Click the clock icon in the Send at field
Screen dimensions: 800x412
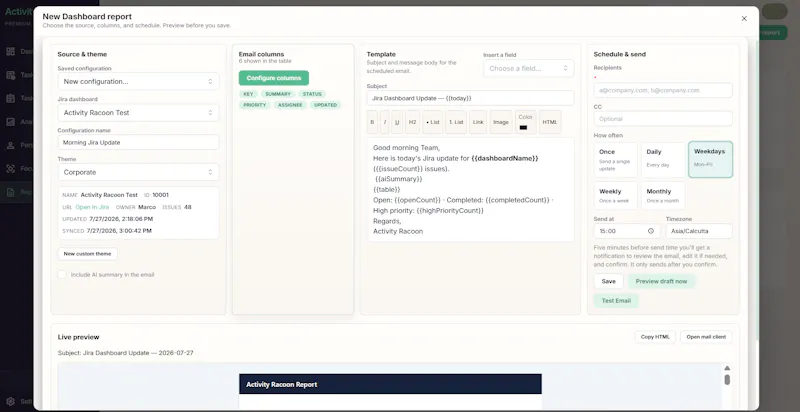click(651, 231)
